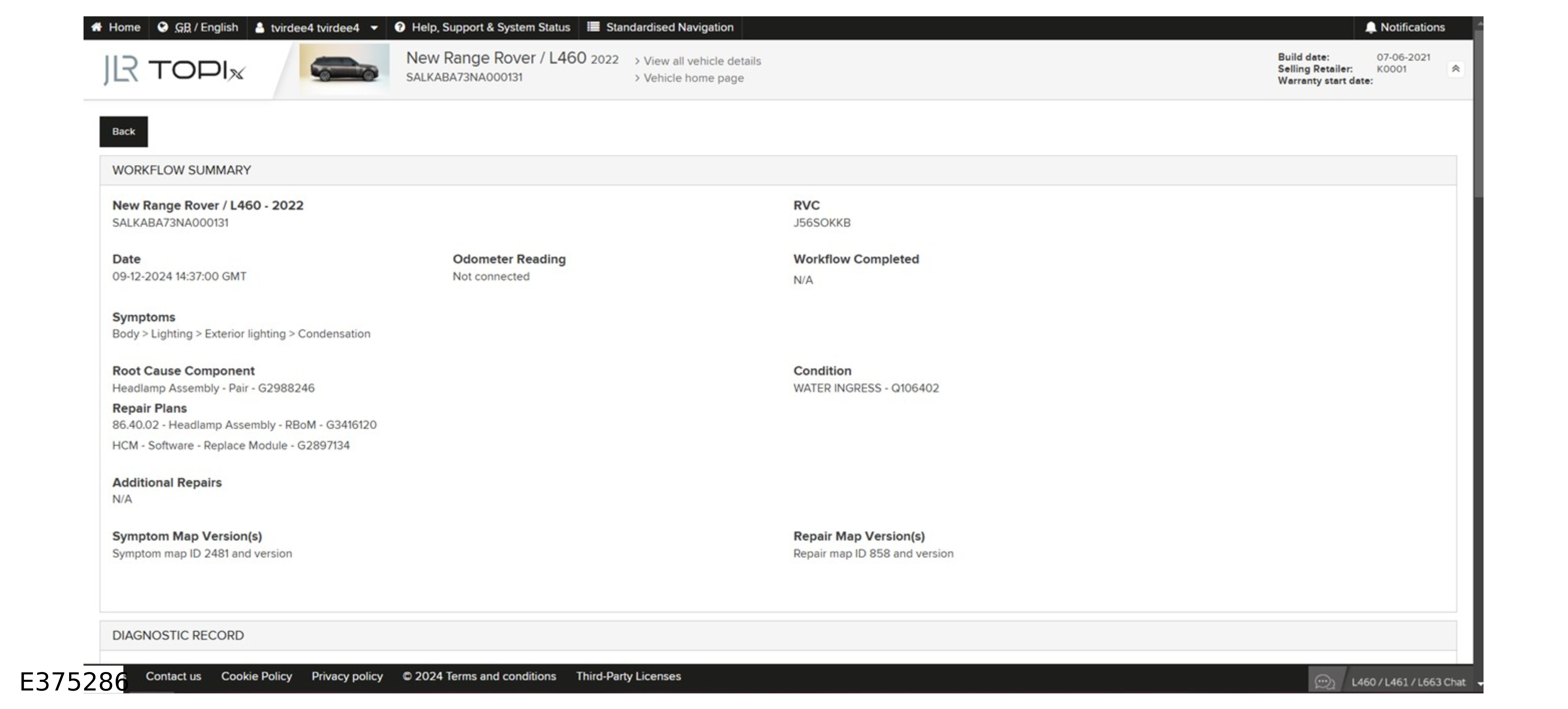The image size is (1568, 709).
Task: Click the globe language icon
Action: (163, 27)
